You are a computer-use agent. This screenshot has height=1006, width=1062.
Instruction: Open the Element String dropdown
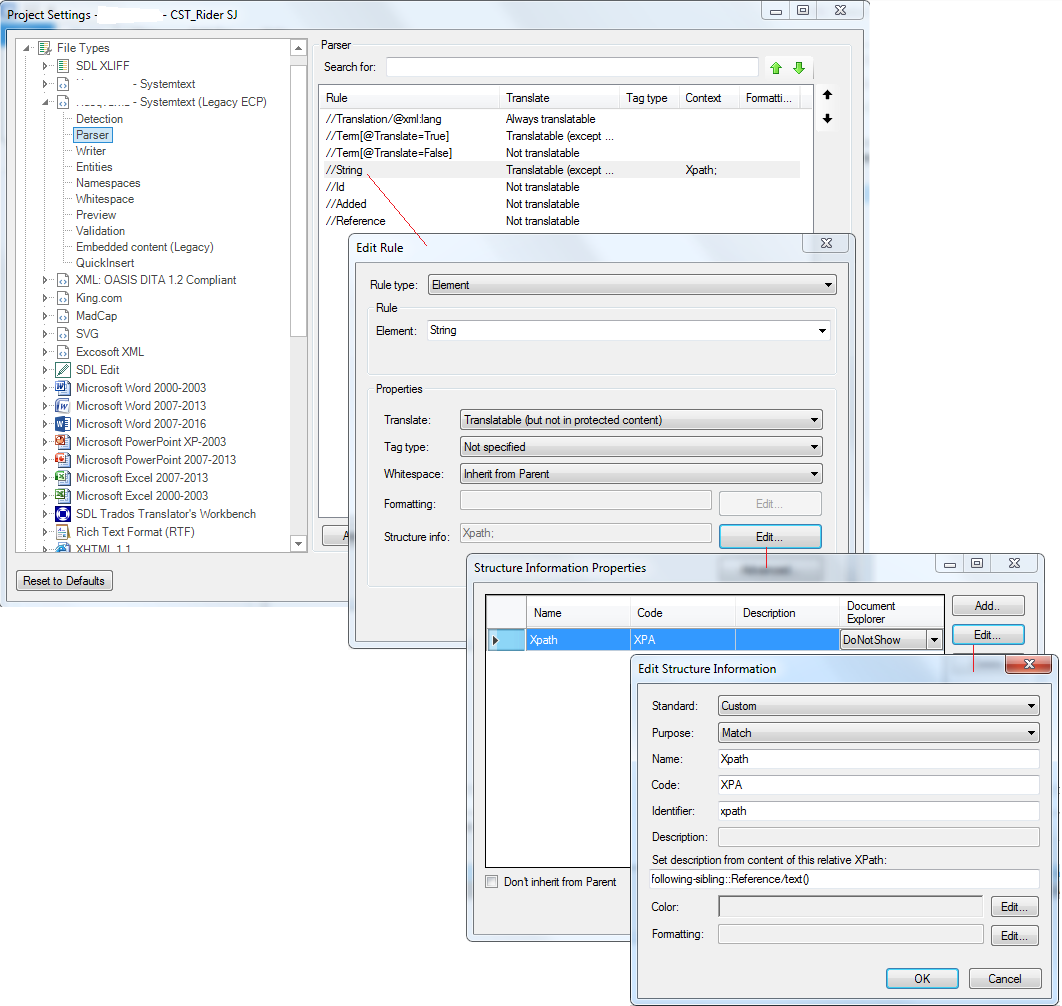pyautogui.click(x=822, y=331)
